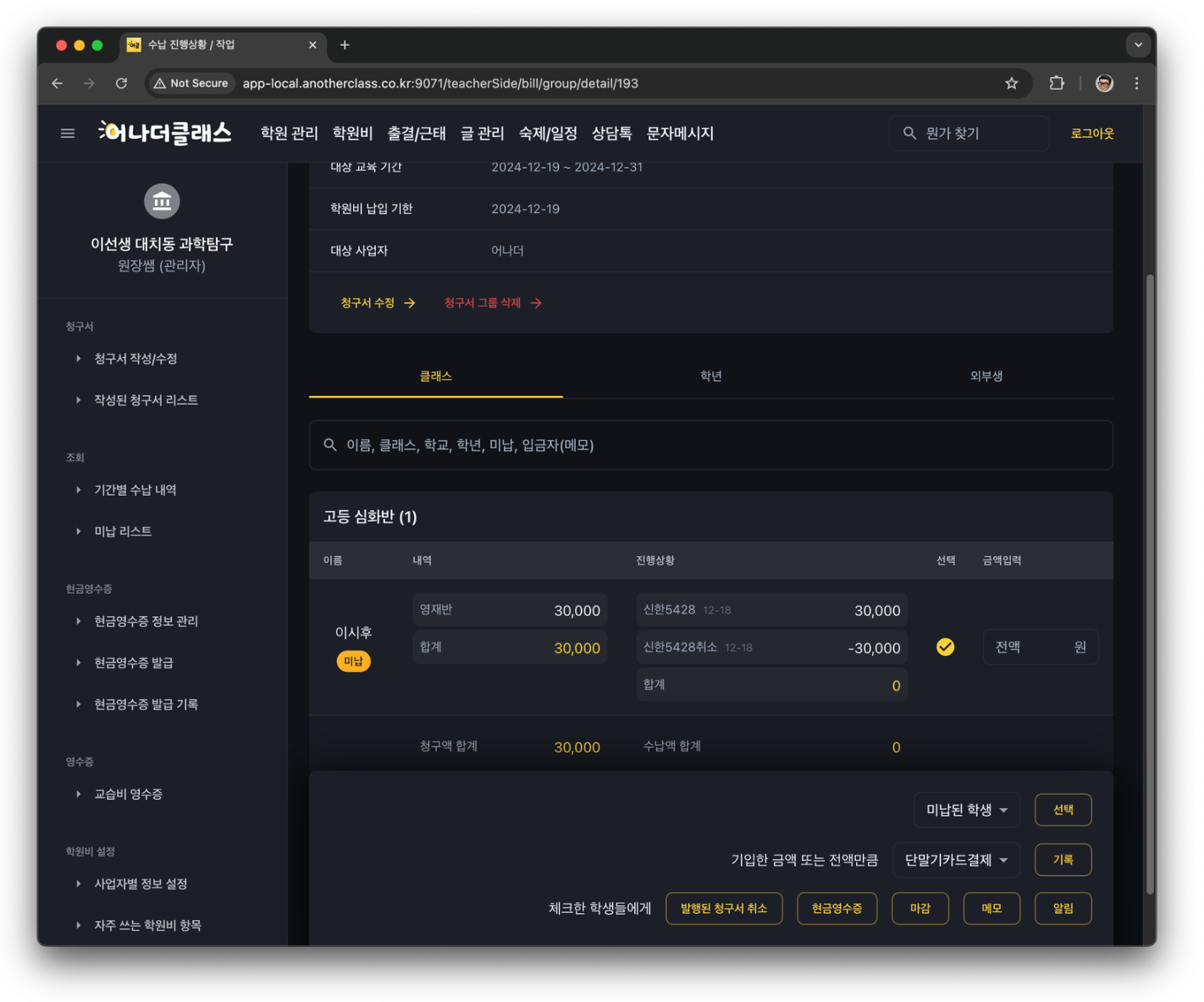Click the 청구서 수정 link
The image size is (1204, 1002).
click(378, 303)
